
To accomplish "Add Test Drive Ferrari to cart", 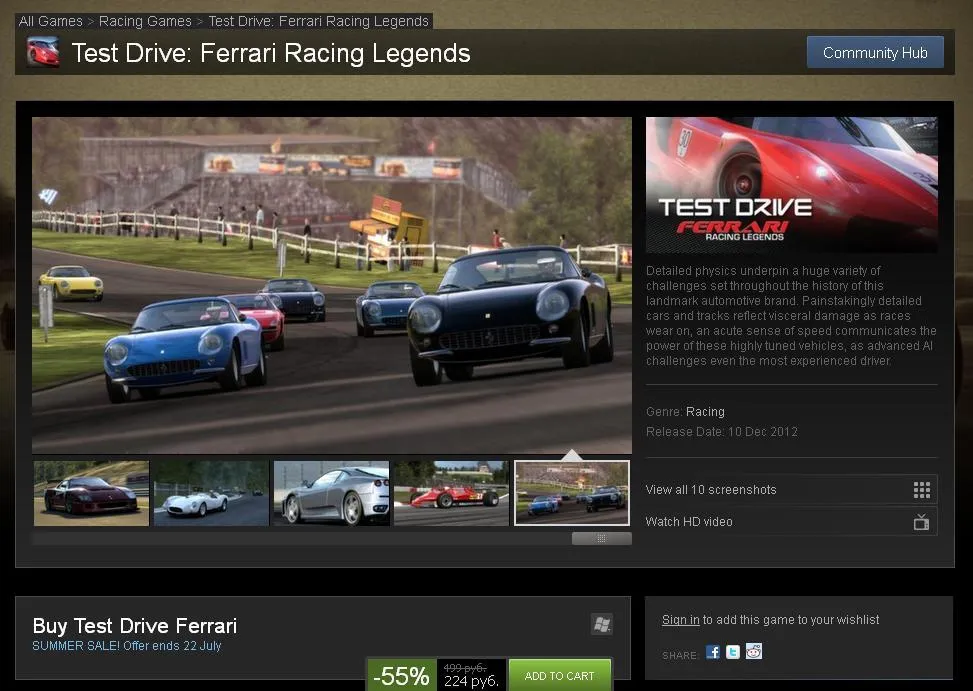I will pos(559,675).
